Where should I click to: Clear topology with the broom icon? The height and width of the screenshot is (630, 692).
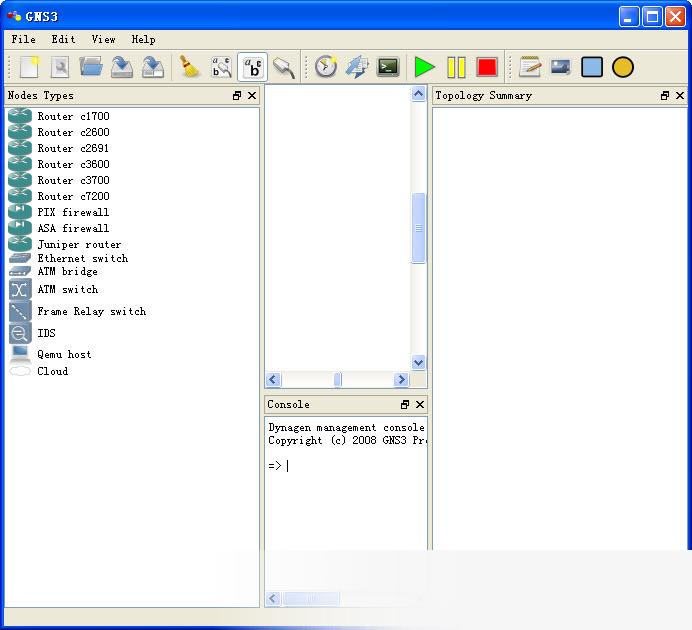[189, 67]
